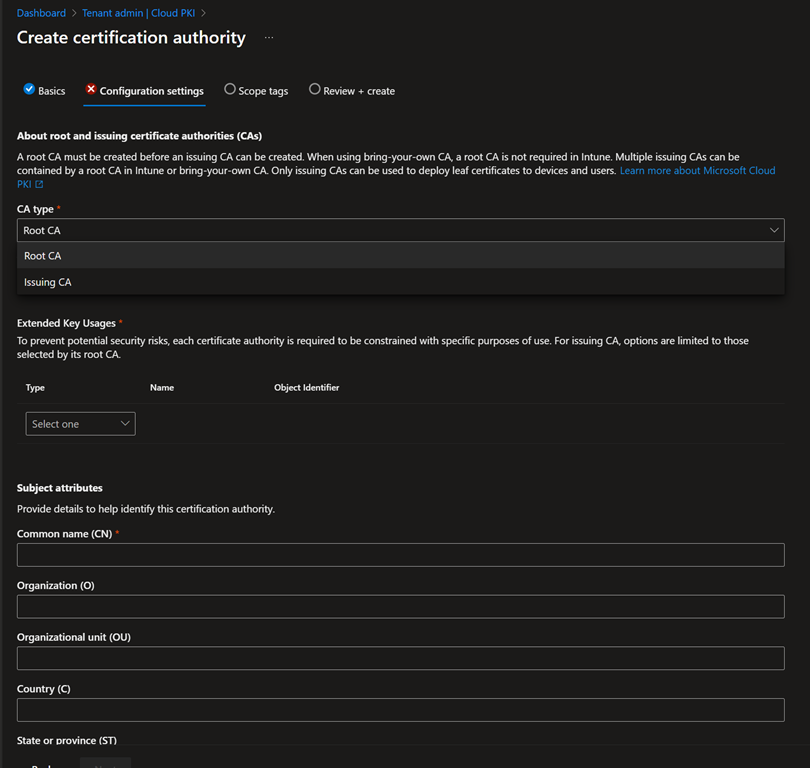Image resolution: width=810 pixels, height=768 pixels.
Task: Choose Issuing CA from the dropdown list
Action: pos(48,282)
